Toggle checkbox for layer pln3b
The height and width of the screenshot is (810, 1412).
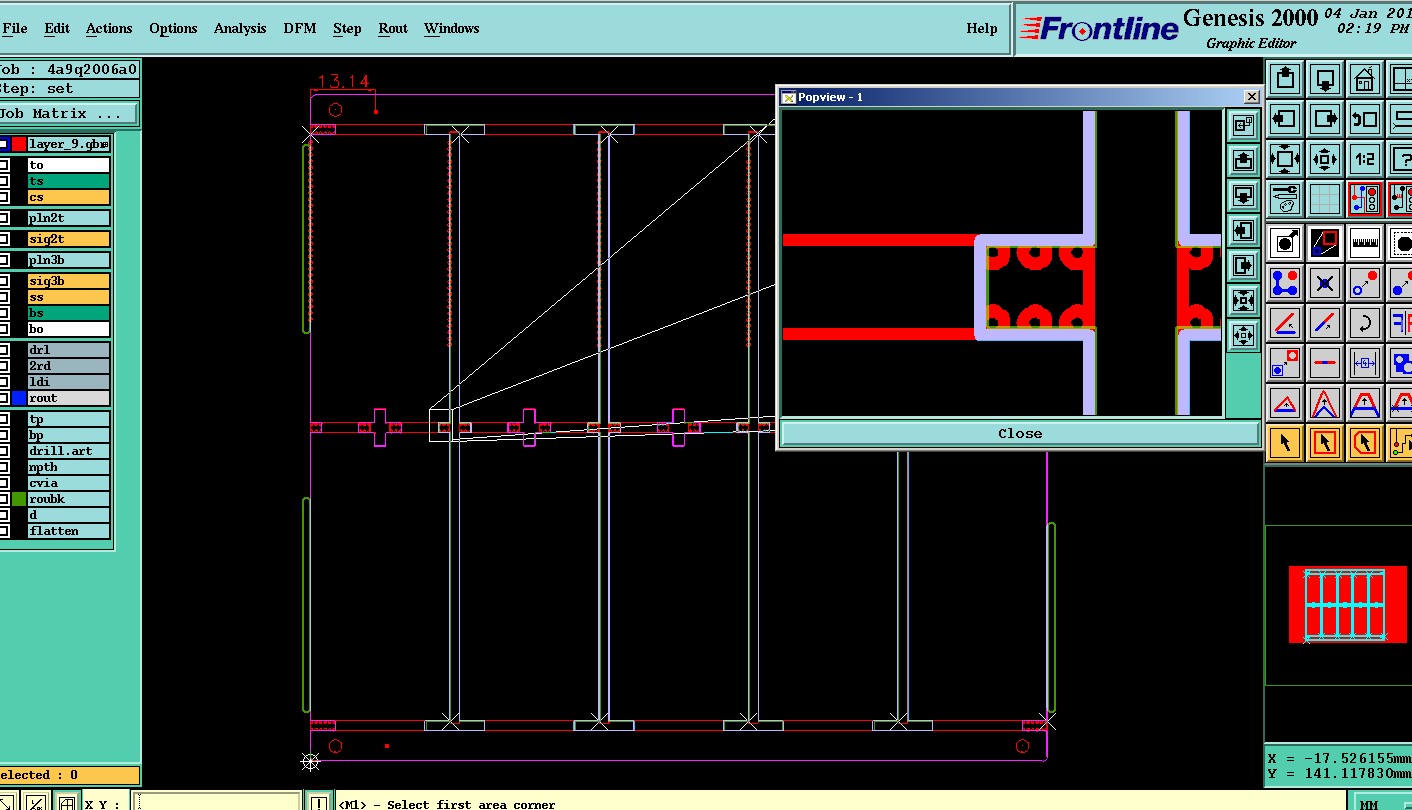(x=4, y=260)
